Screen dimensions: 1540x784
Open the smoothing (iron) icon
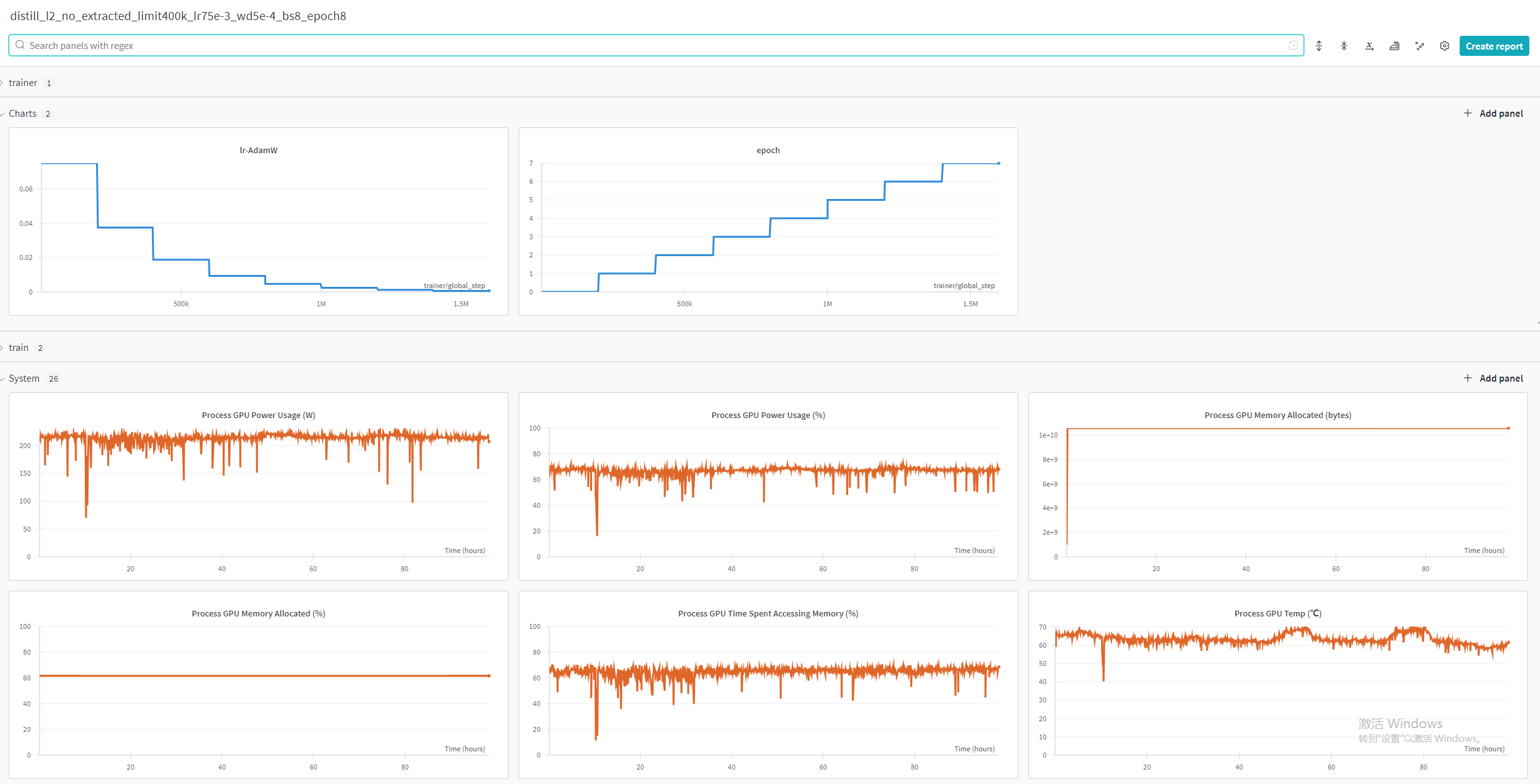(x=1394, y=46)
